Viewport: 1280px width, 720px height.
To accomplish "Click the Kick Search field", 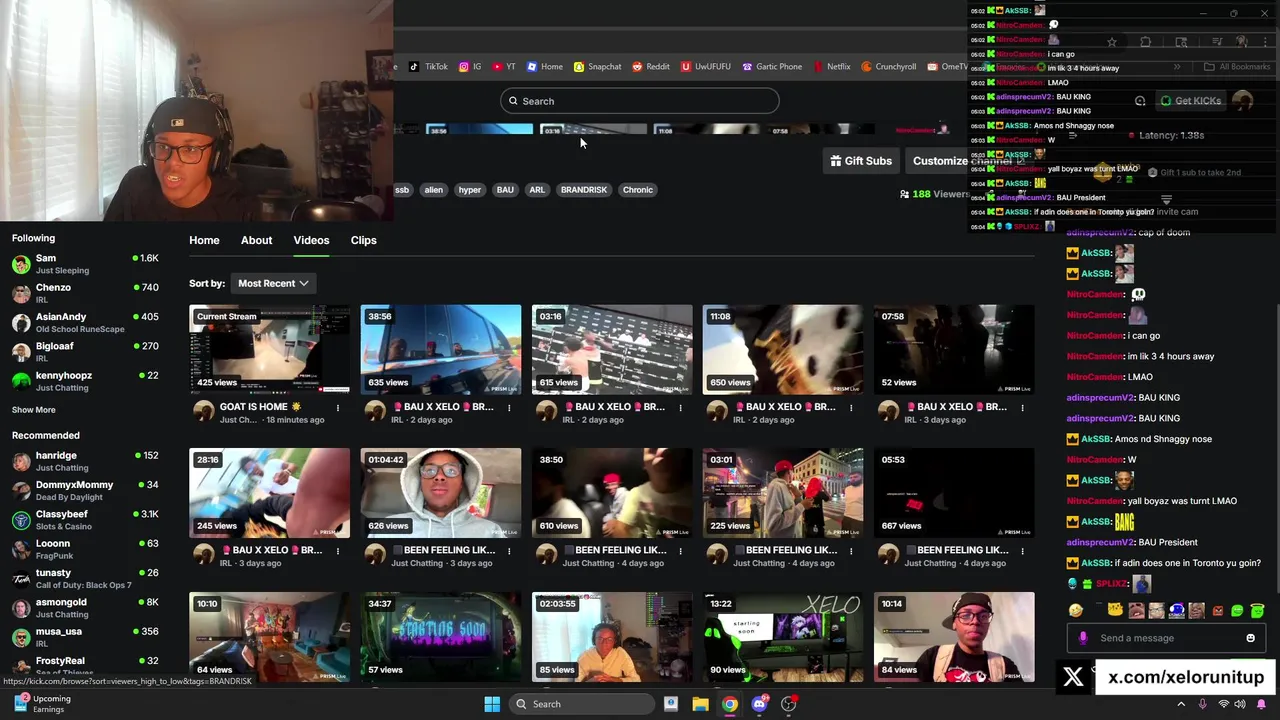I will (640, 101).
